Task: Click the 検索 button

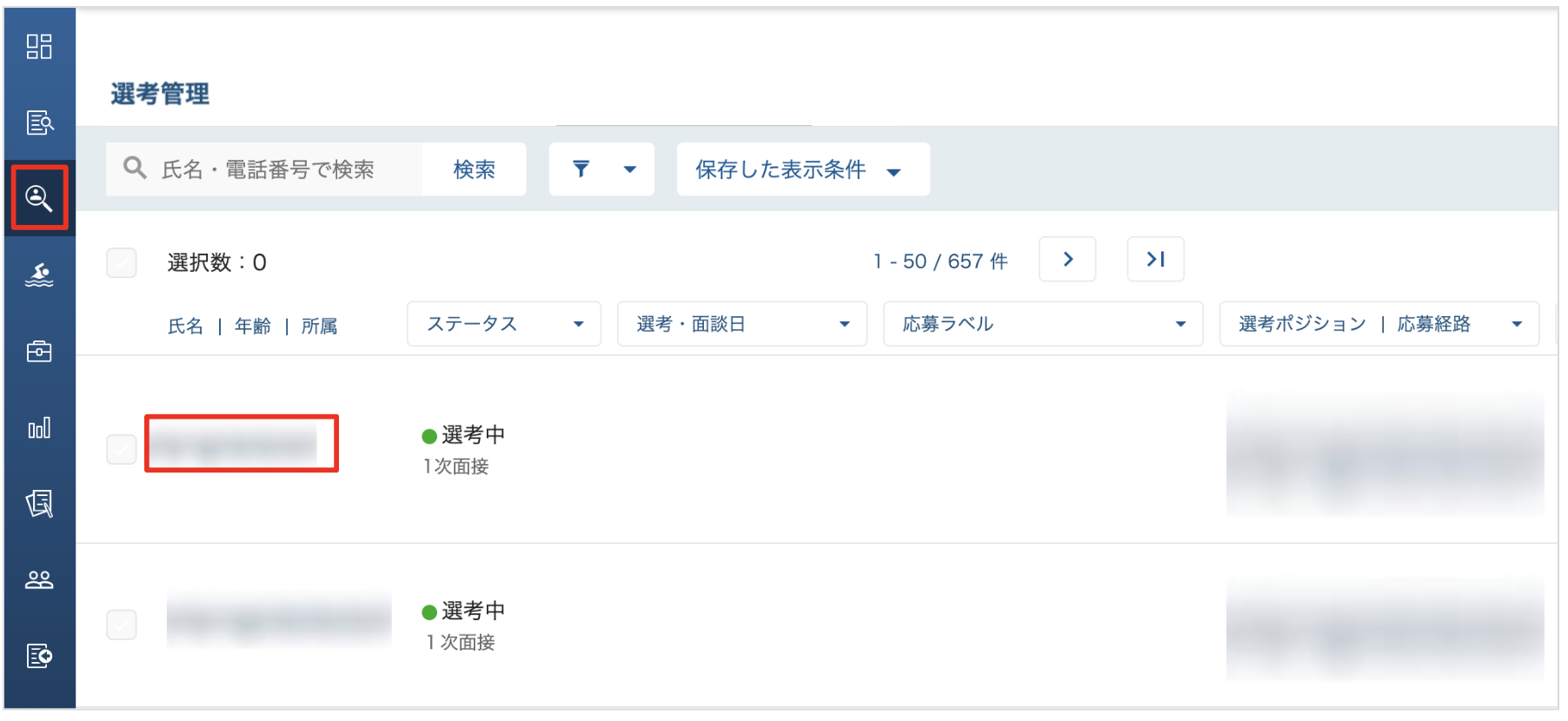Action: click(475, 169)
